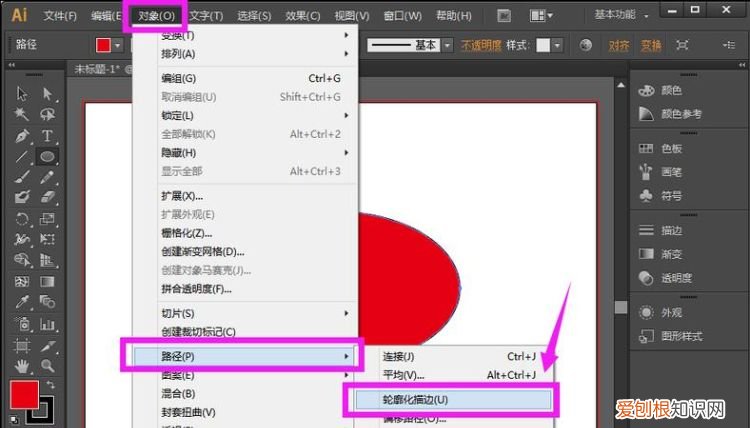Open the 基本功能 workspace switcher

621,15
